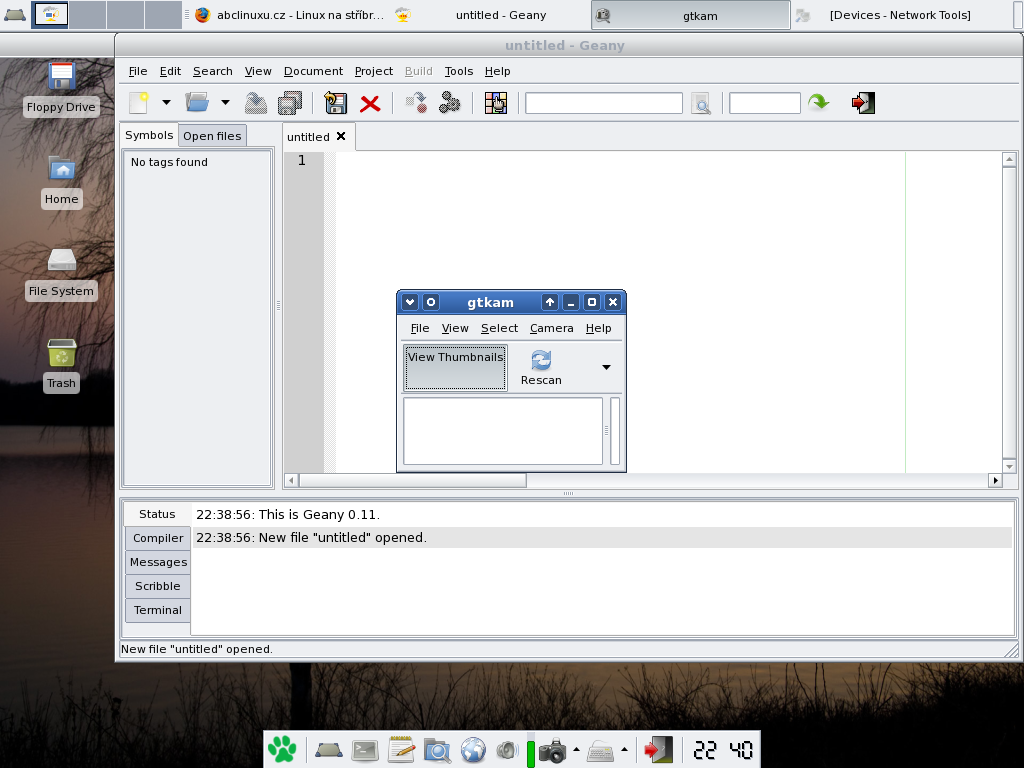
Task: Toggle gtkam window stick button
Action: (x=431, y=302)
